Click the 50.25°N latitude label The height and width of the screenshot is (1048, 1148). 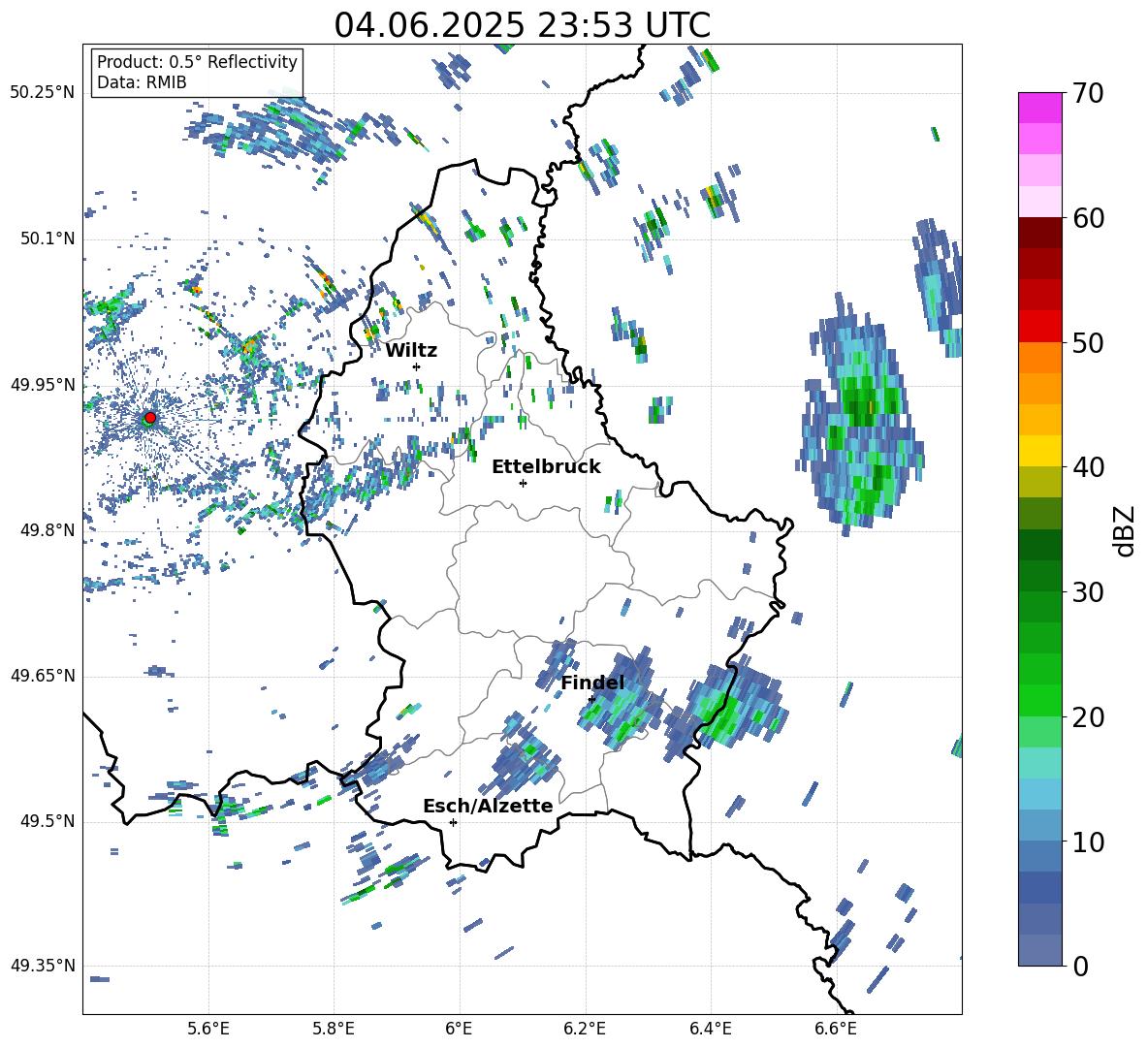(x=43, y=93)
